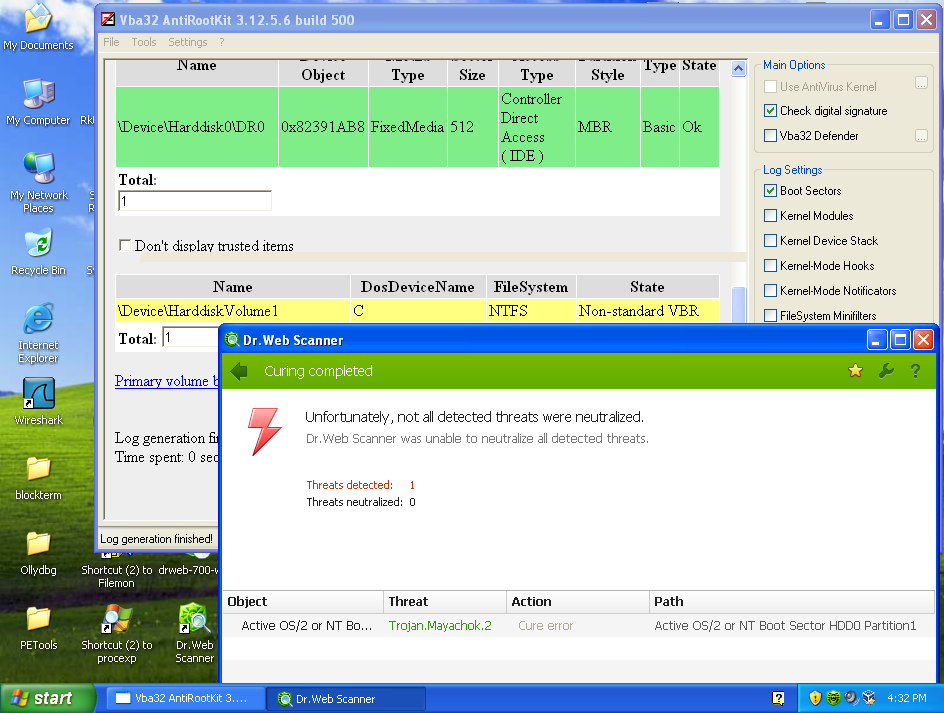Viewport: 944px width, 713px height.
Task: Open My Documents desktop icon
Action: (38, 27)
